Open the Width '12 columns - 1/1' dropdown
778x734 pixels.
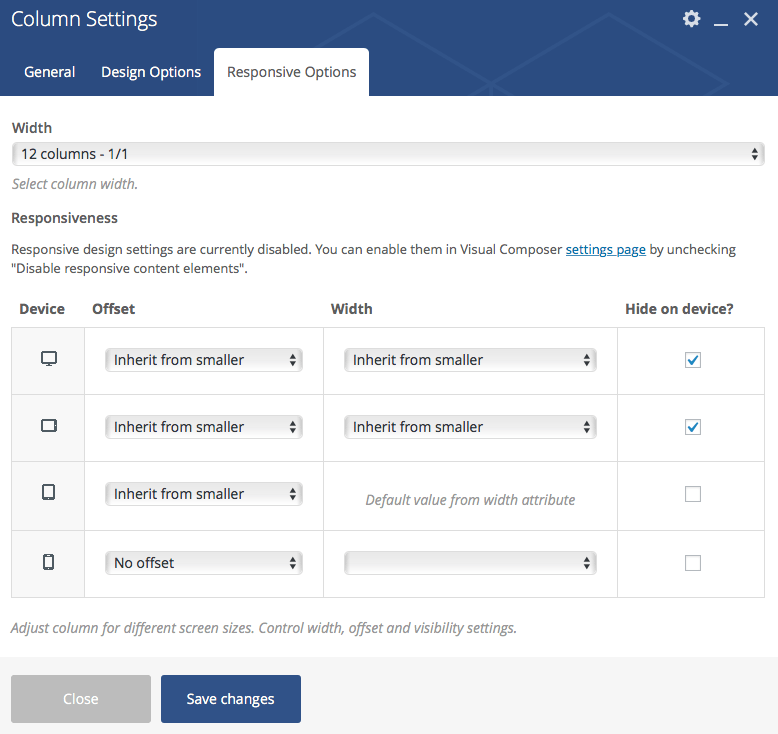[x=388, y=154]
